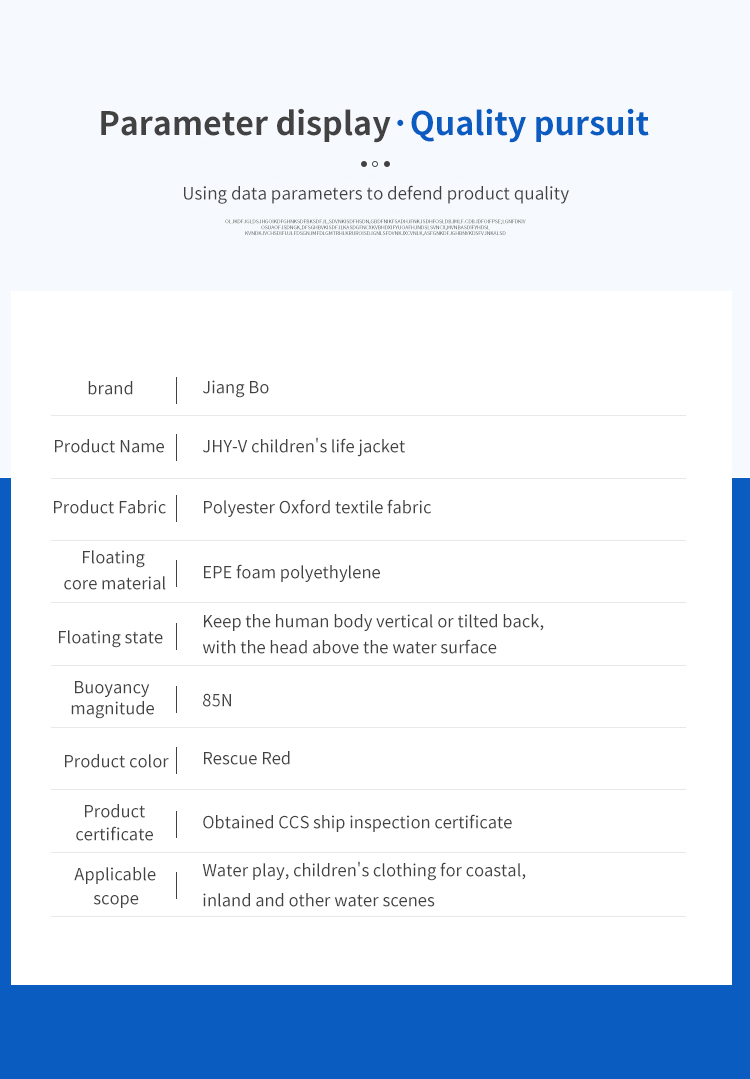Click the blue 'Quality pursuit' heading

click(x=529, y=124)
